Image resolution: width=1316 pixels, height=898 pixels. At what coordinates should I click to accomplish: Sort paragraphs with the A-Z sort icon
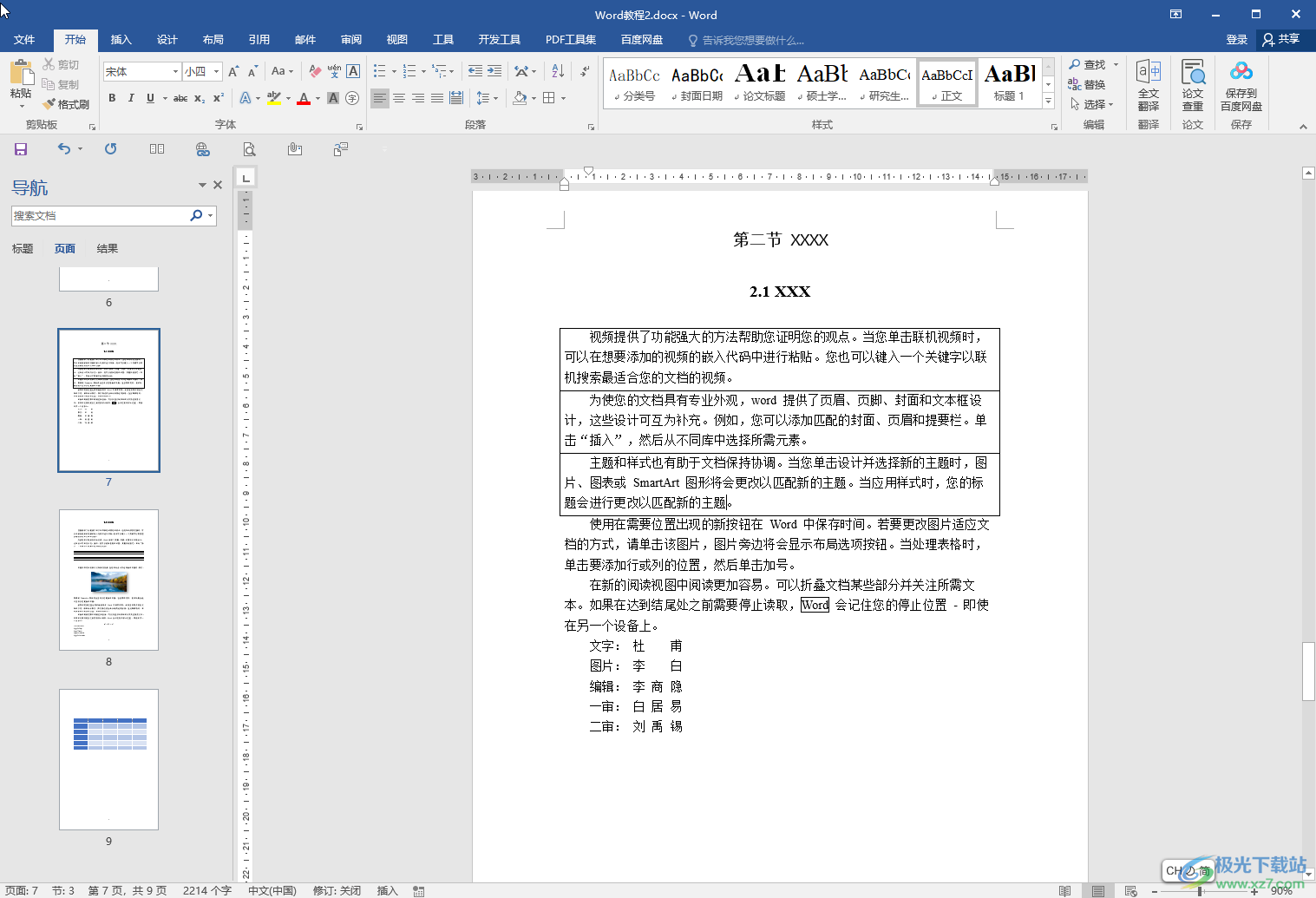point(558,71)
